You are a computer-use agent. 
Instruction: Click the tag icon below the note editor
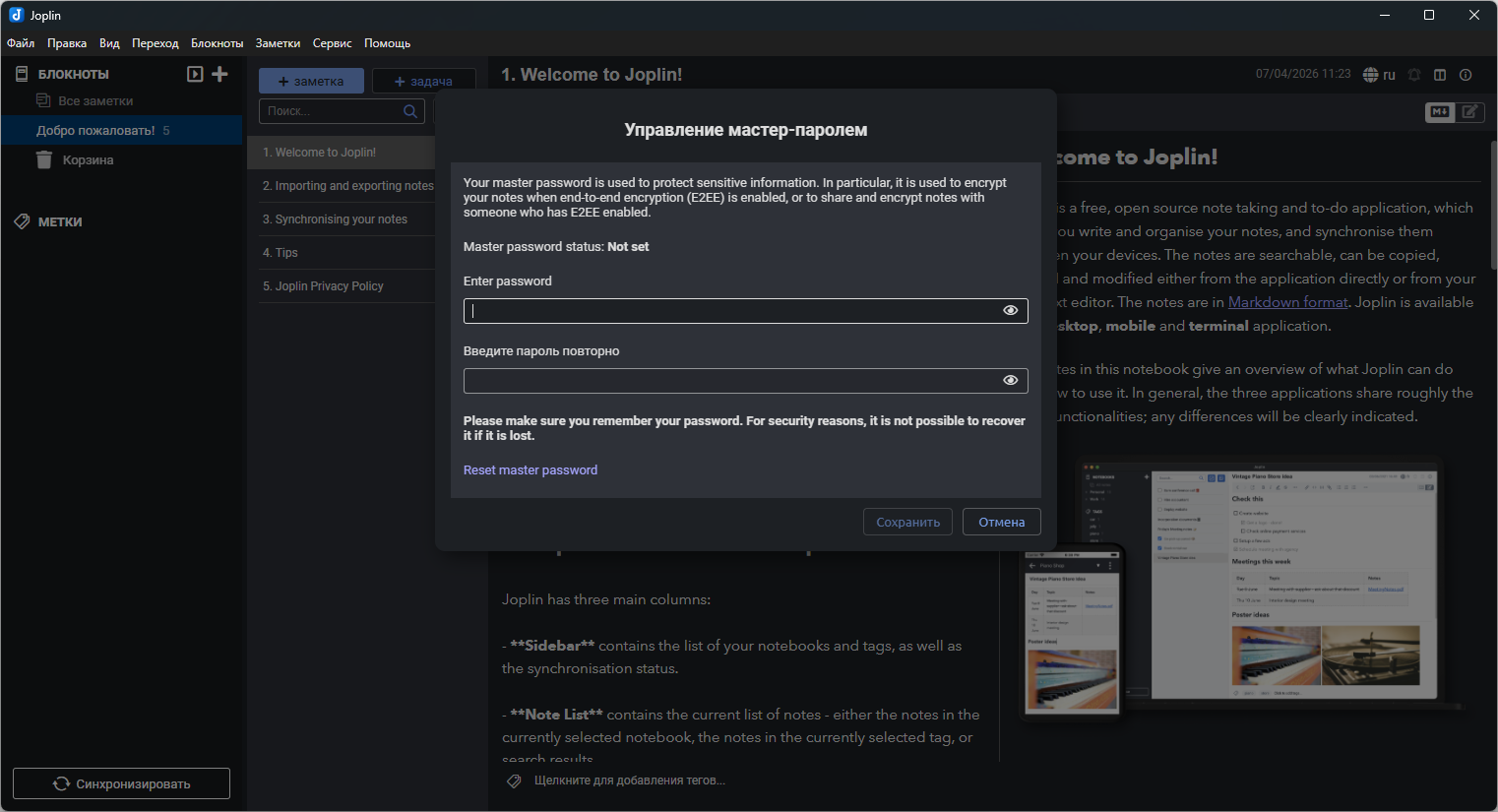(514, 781)
